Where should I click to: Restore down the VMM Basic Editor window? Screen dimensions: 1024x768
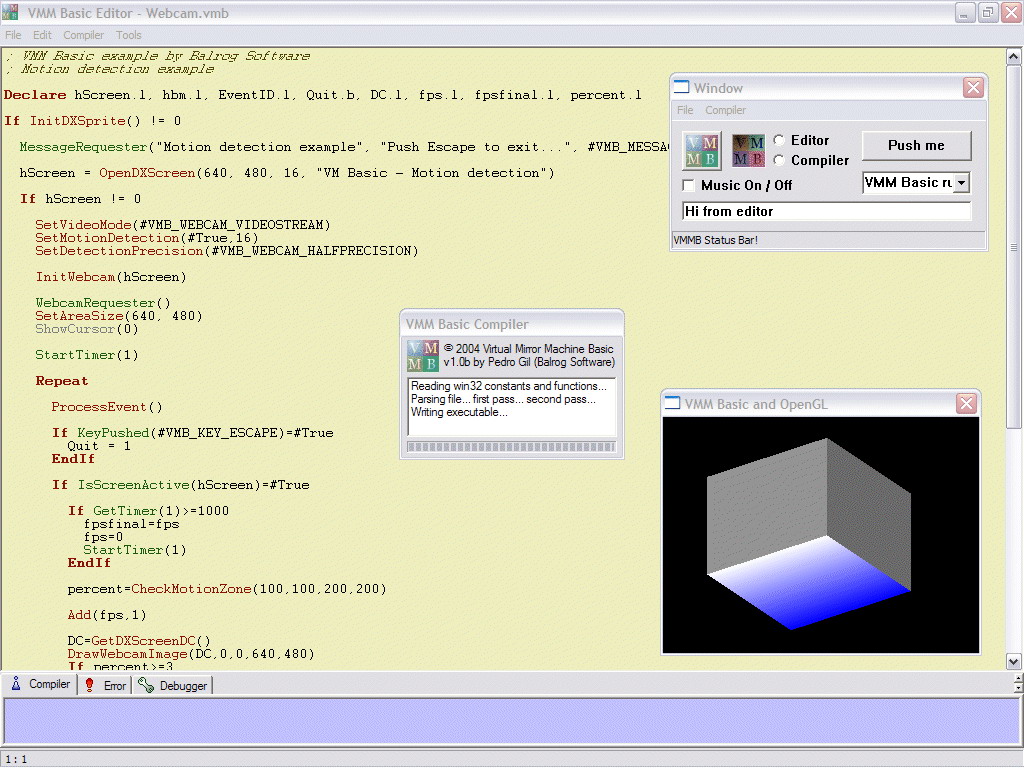pos(987,12)
